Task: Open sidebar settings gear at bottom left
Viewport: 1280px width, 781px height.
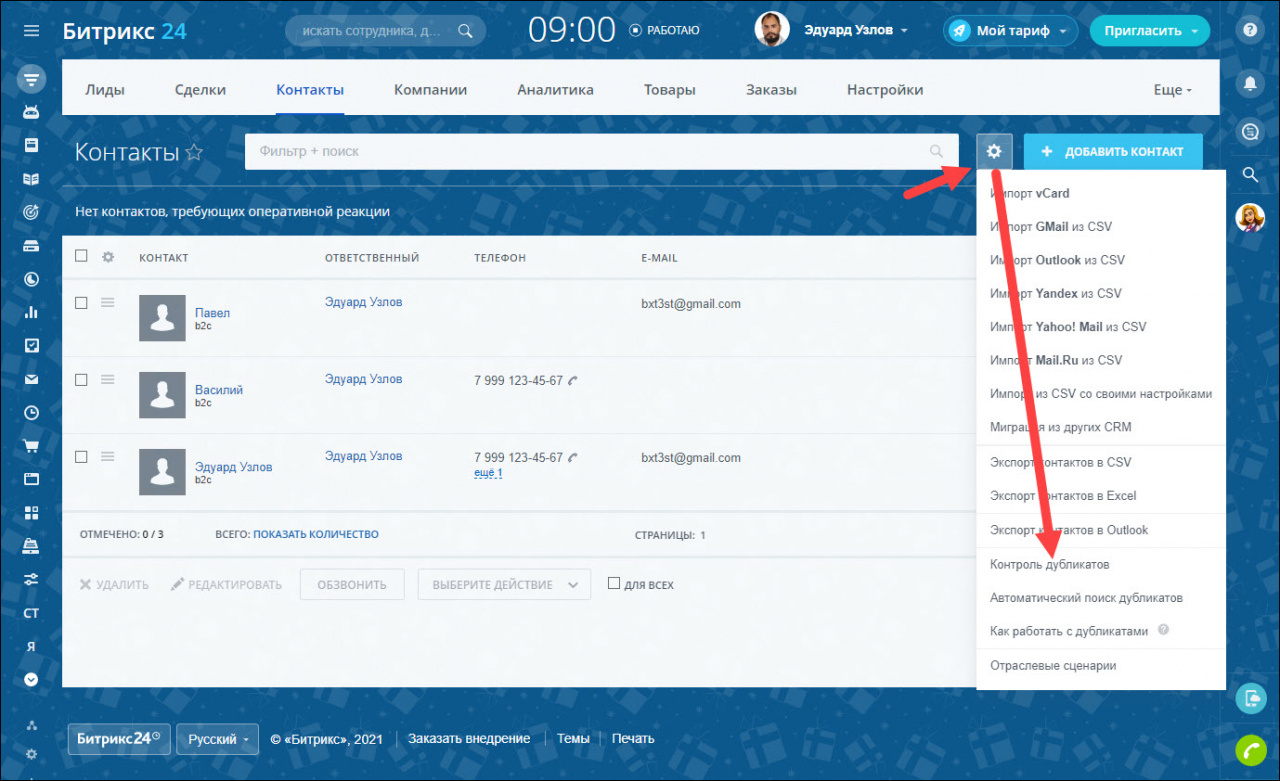Action: click(x=31, y=754)
